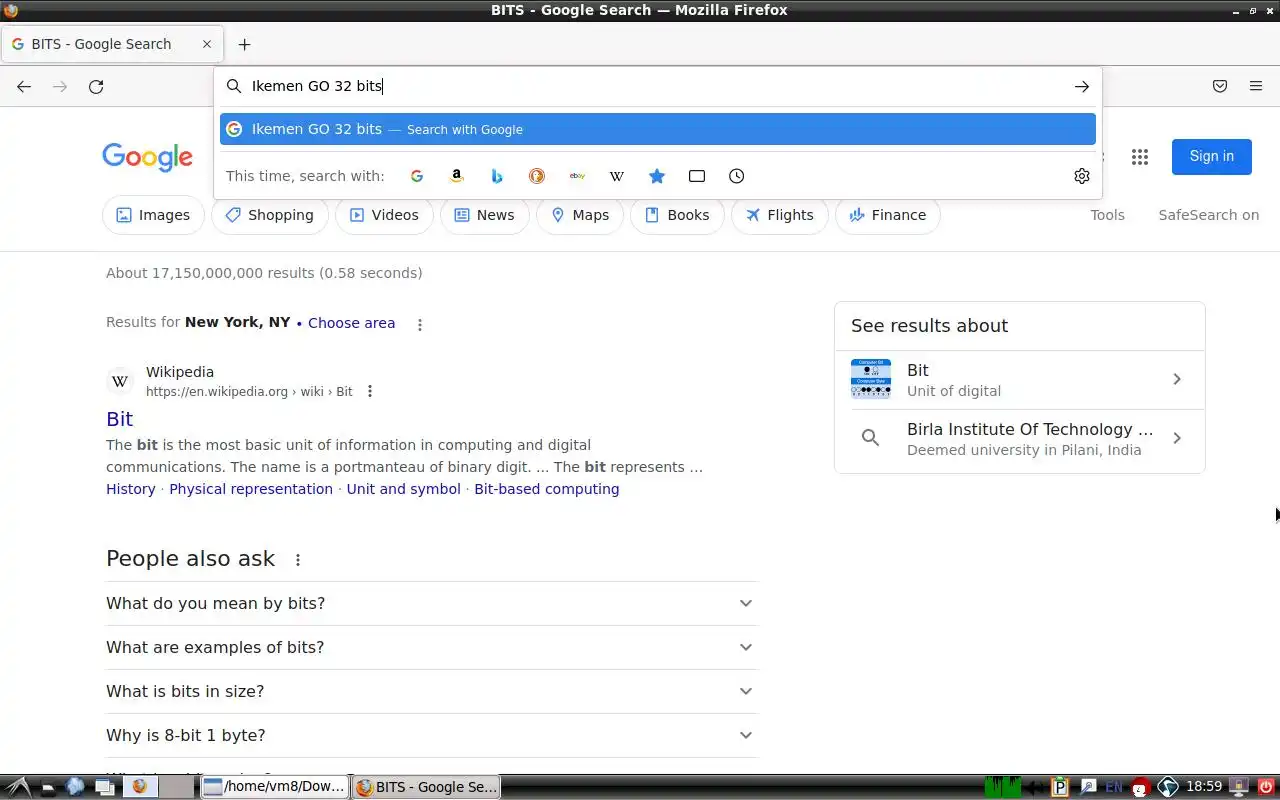Open Firefox application menu (hamburger)
This screenshot has width=1280, height=800.
pyautogui.click(x=1256, y=86)
